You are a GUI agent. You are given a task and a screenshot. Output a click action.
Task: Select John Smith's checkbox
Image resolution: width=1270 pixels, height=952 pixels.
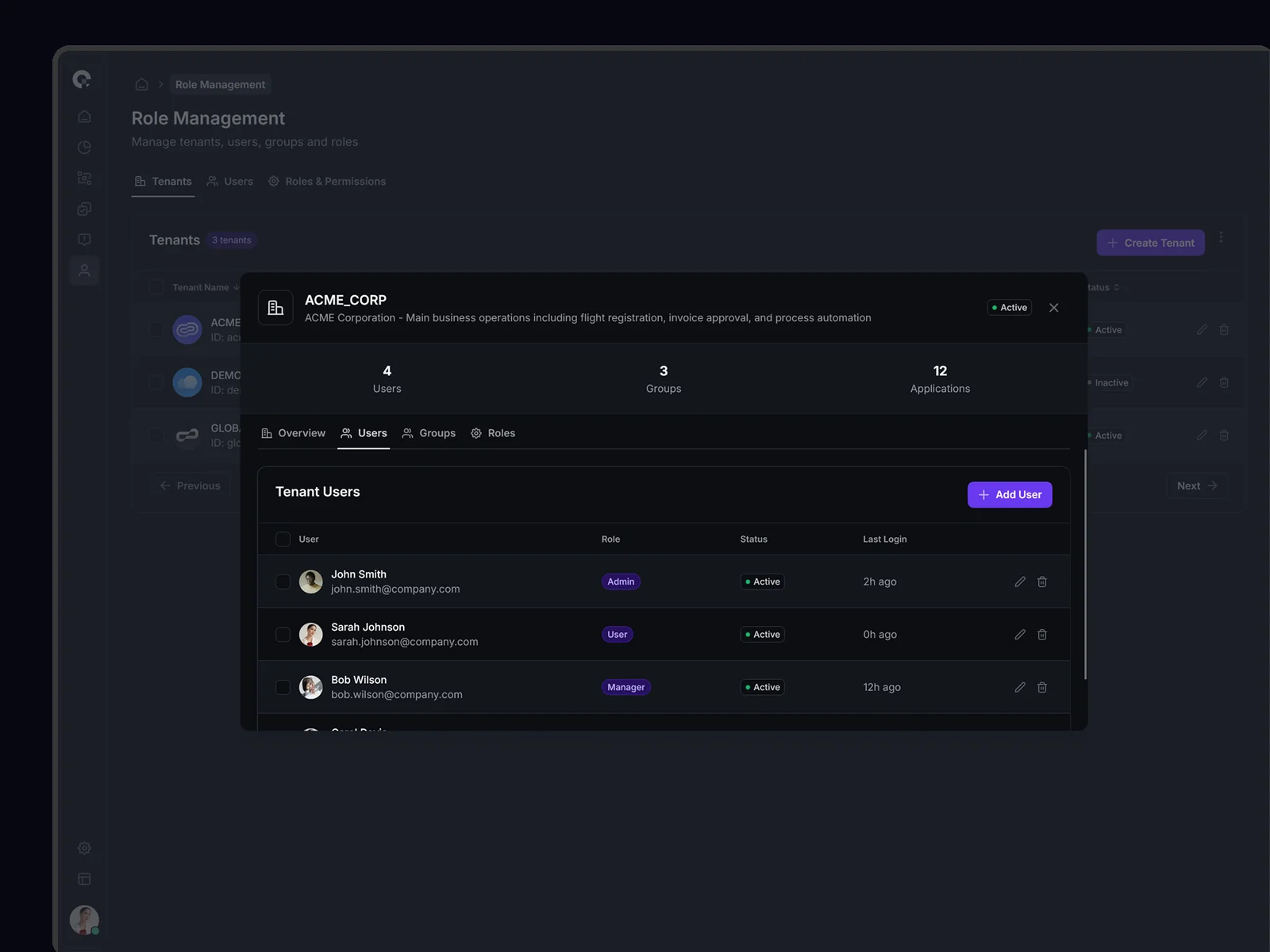(283, 582)
